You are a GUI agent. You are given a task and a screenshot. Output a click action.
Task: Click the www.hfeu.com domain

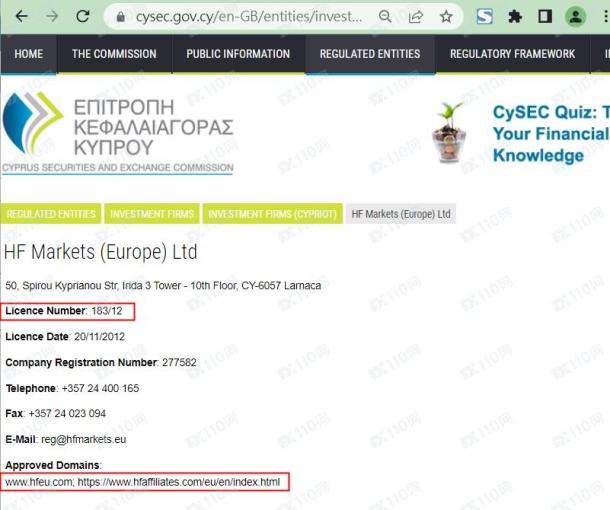39,482
